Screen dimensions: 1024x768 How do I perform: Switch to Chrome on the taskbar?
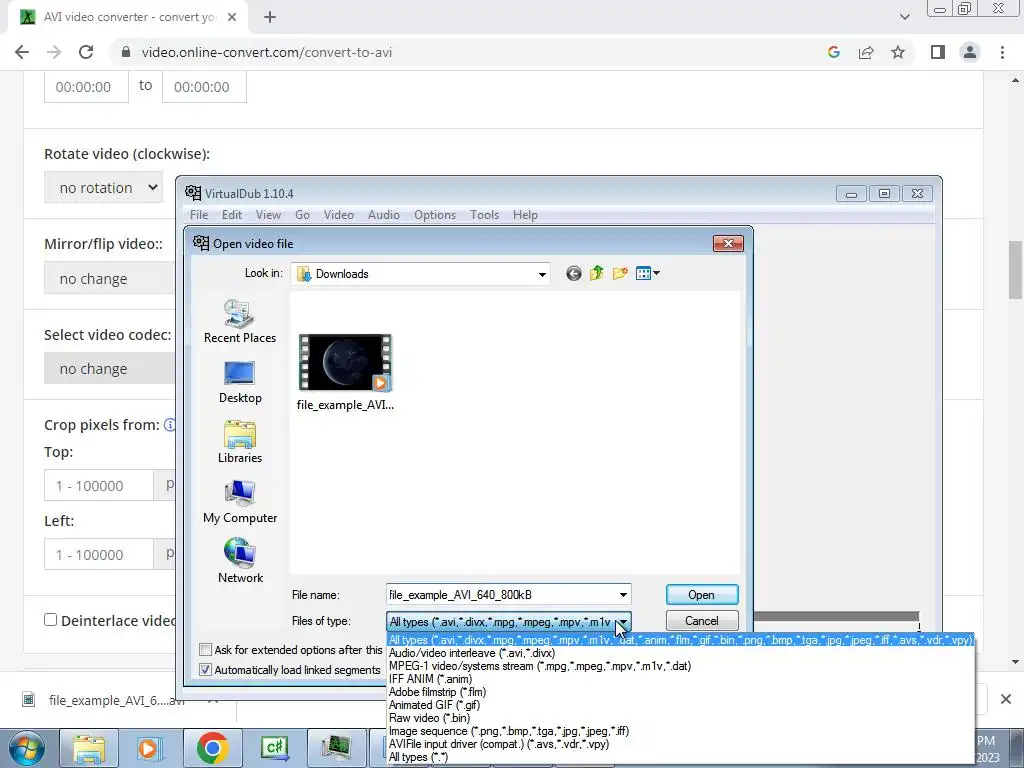pos(212,748)
